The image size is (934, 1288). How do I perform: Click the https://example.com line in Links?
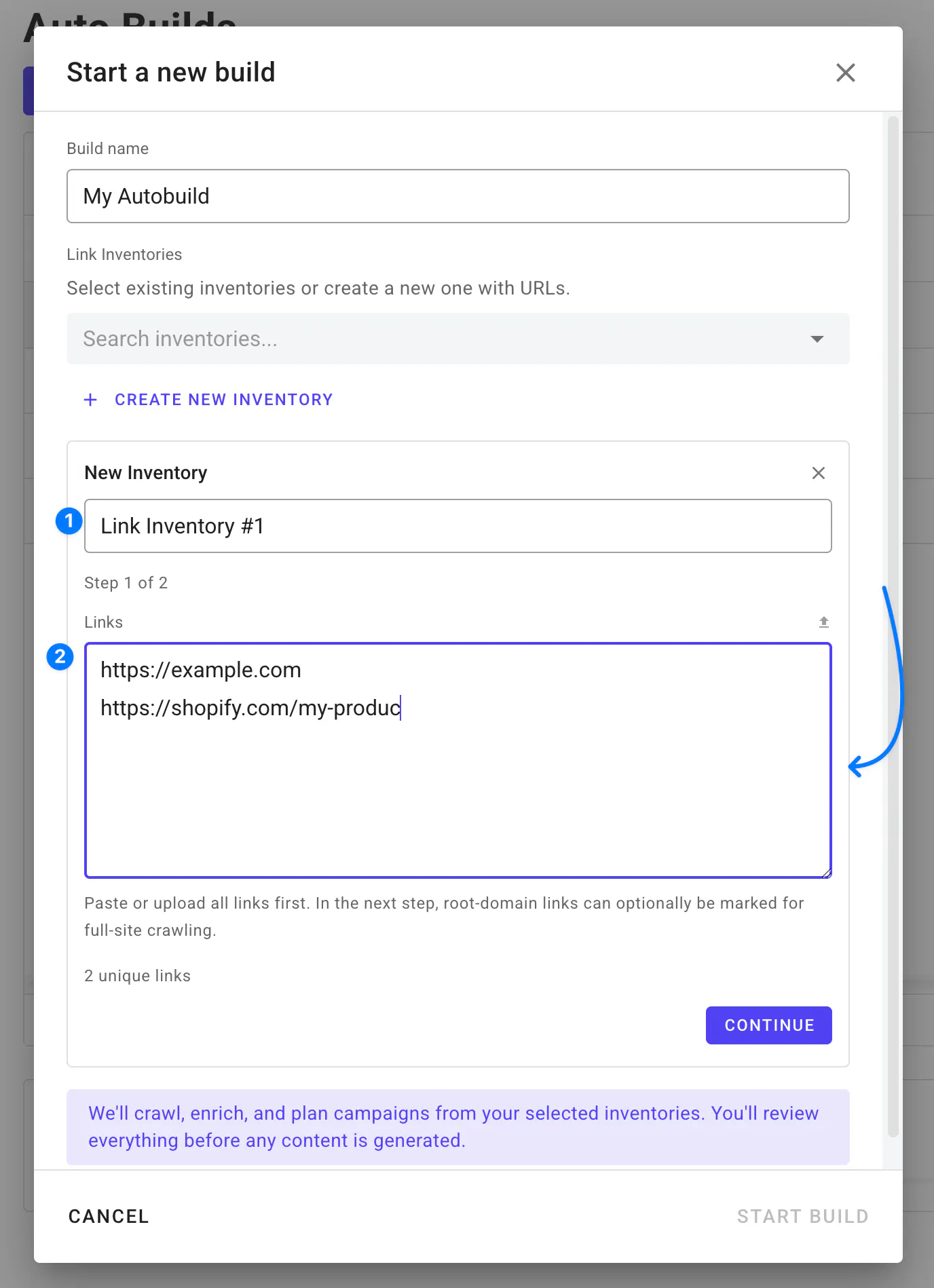[201, 670]
